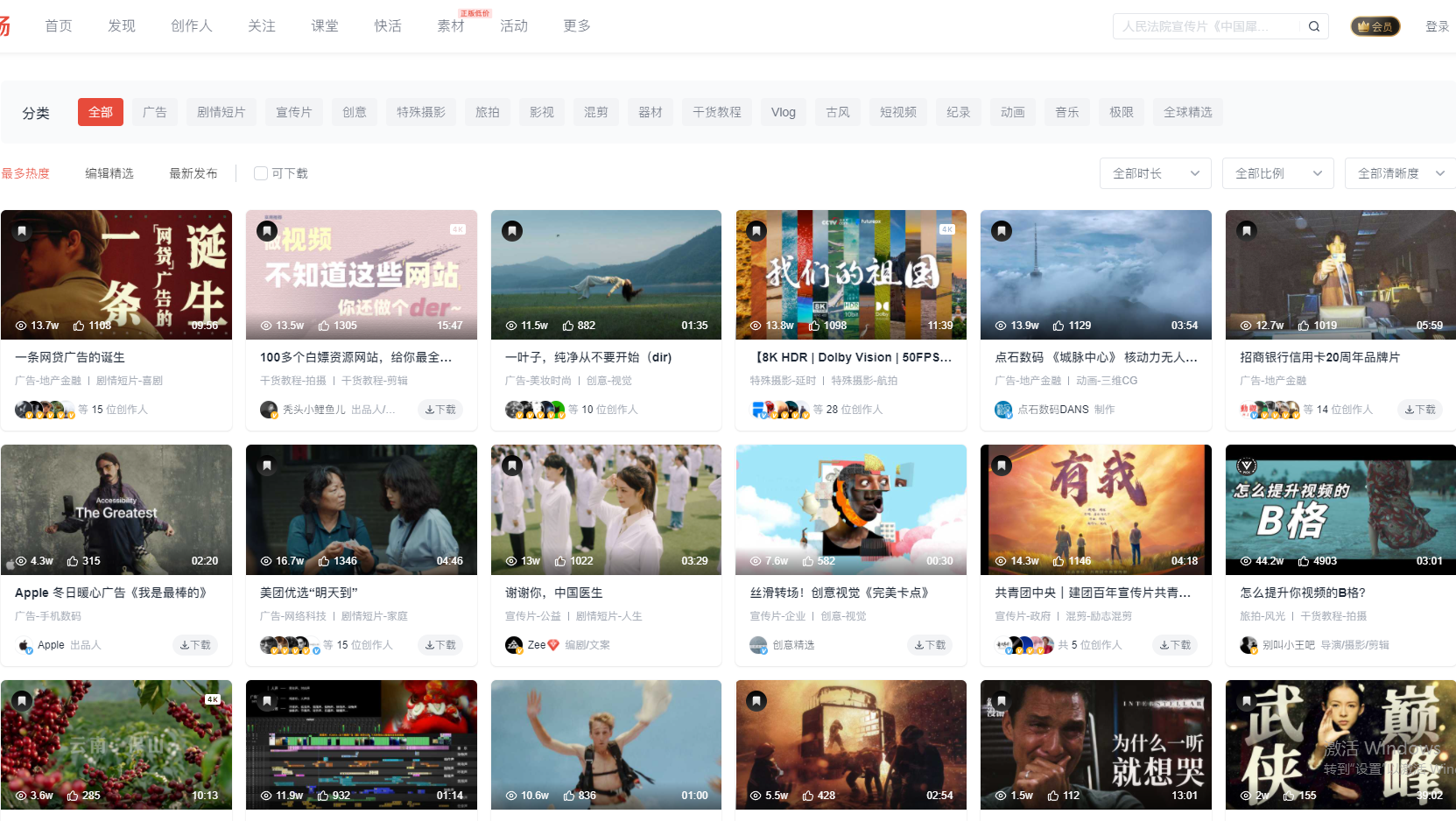Bookmark the 一条网贷广告的诞生 video
This screenshot has width=1456, height=821.
(22, 231)
